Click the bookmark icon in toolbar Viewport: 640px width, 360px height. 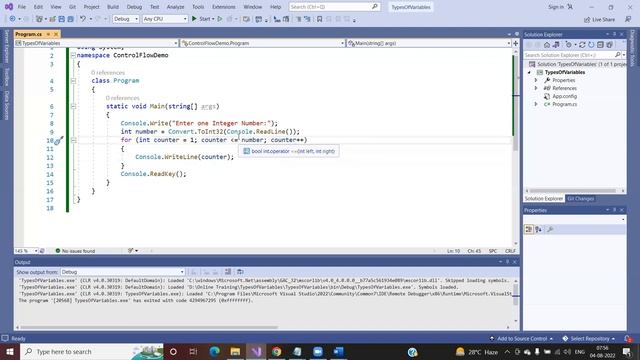[320, 19]
